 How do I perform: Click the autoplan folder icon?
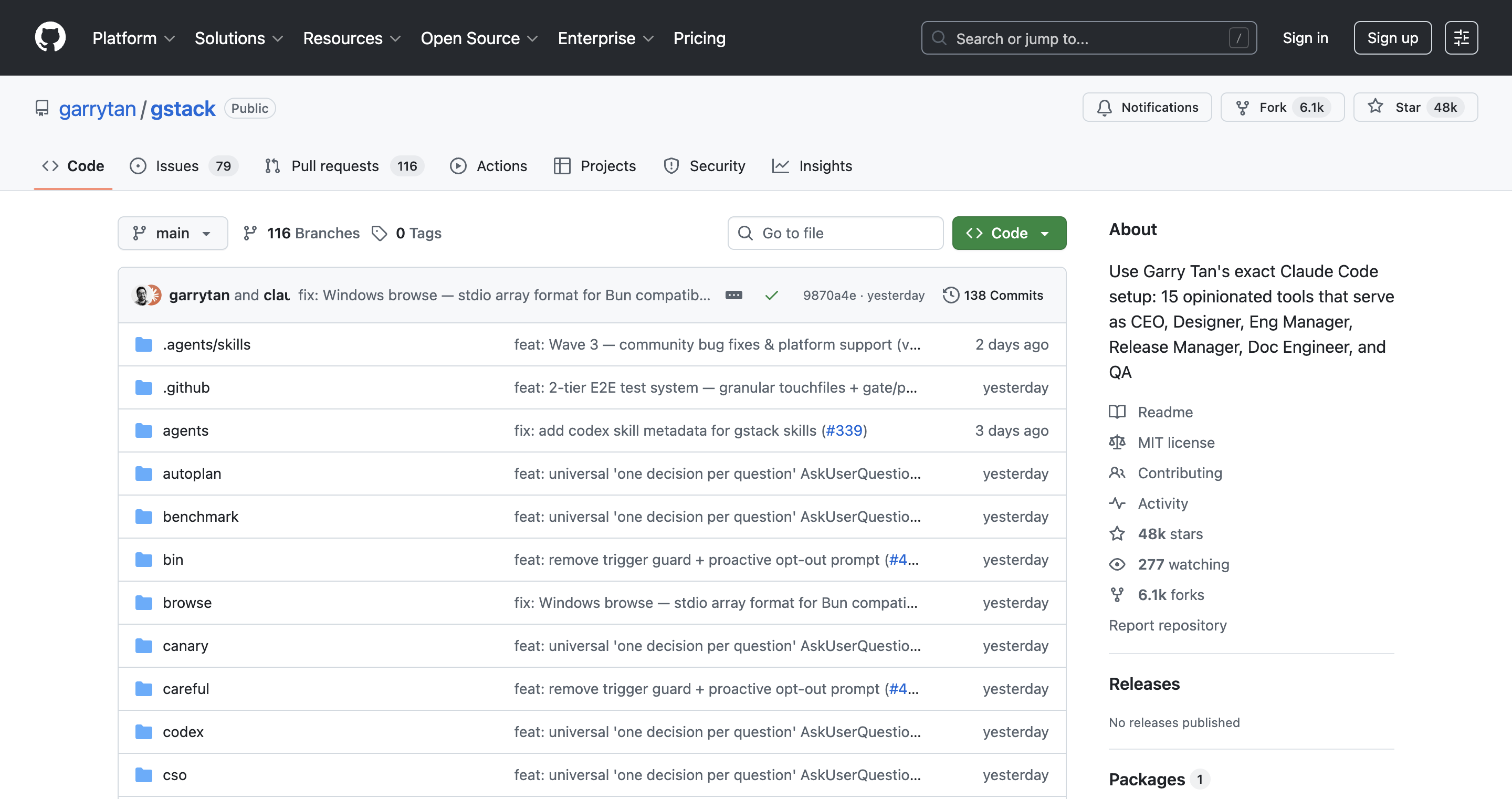(x=144, y=474)
